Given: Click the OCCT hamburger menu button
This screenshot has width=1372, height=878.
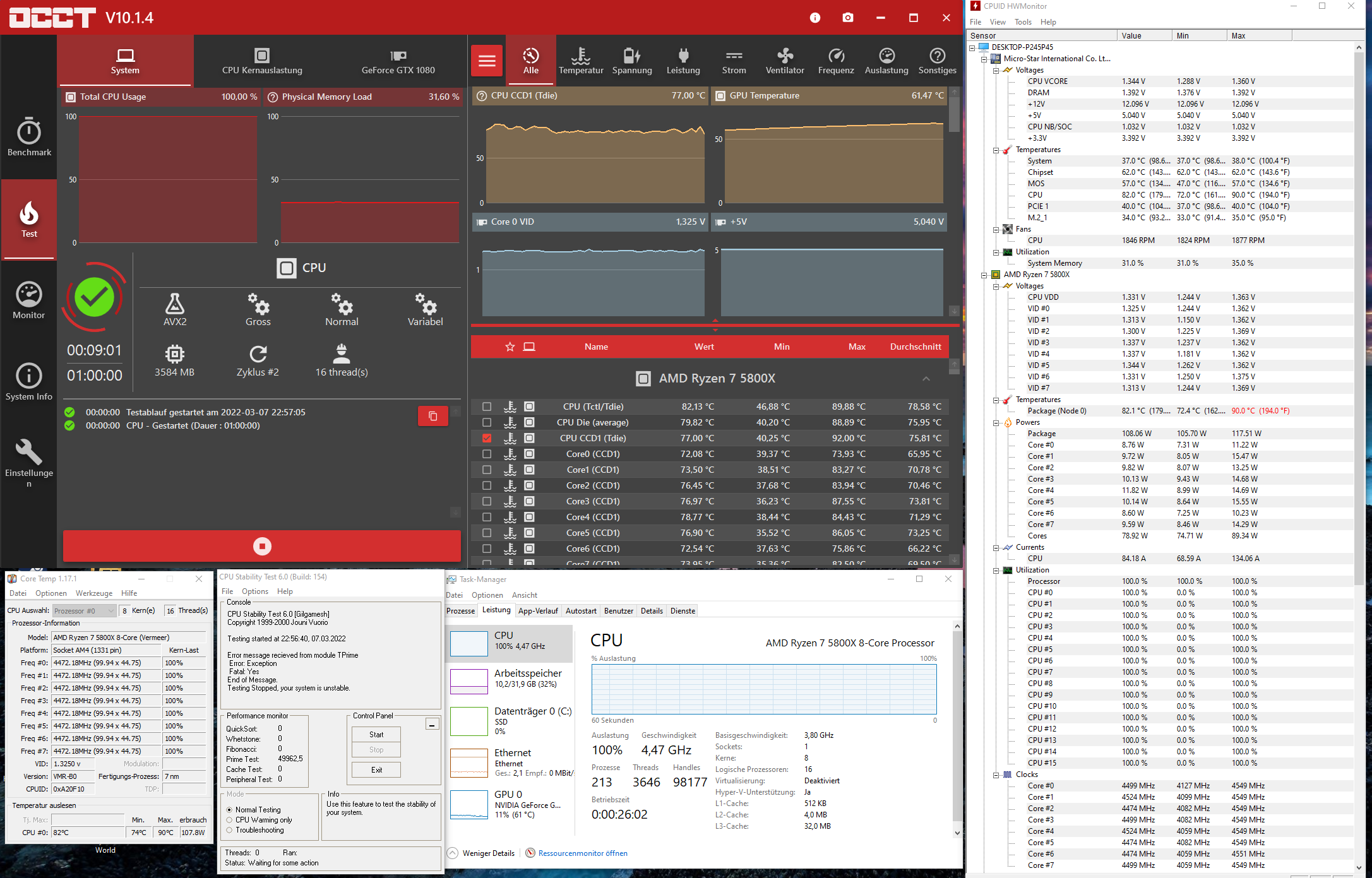Looking at the screenshot, I should (486, 61).
